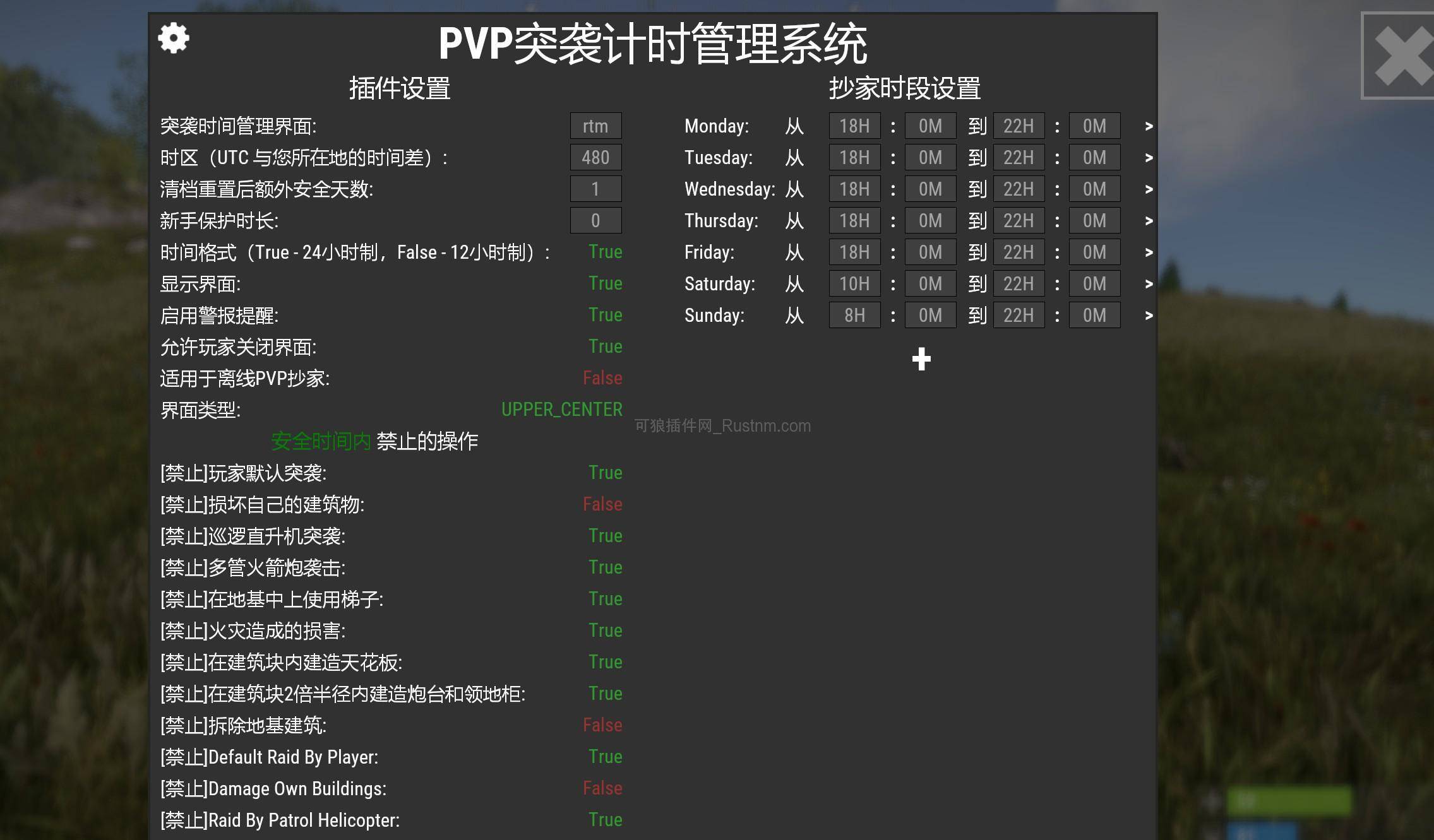Screen dimensions: 1434x840
Task: Toggle 允许玩家关闭界面 setting
Action: pyautogui.click(x=605, y=346)
